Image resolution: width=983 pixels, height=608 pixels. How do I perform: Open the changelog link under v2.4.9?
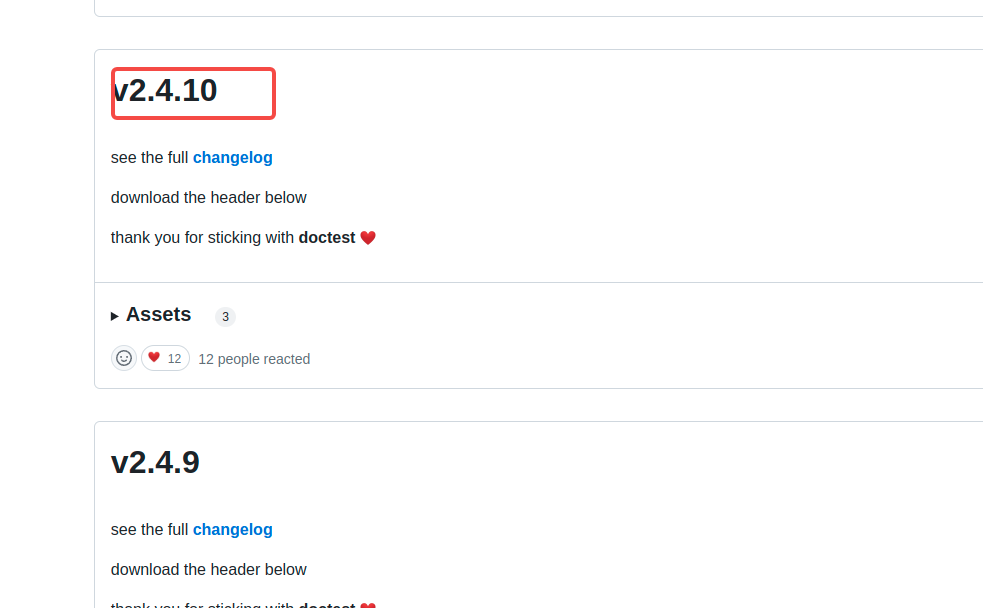click(x=233, y=530)
